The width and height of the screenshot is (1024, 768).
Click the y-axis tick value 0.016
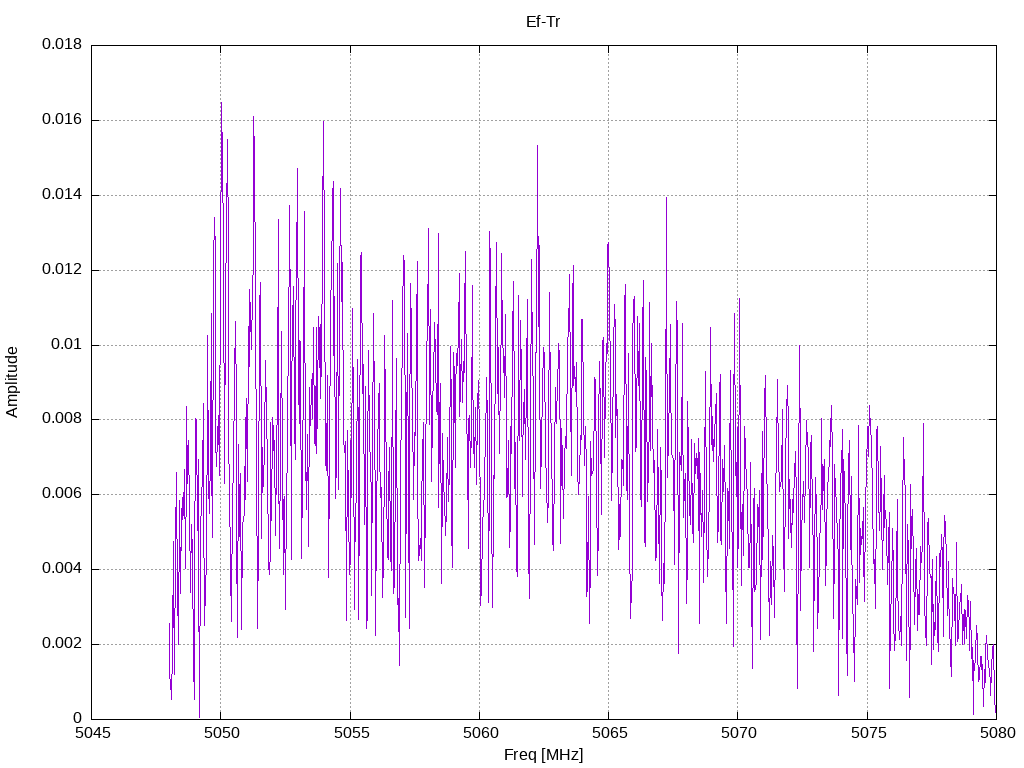tap(62, 120)
